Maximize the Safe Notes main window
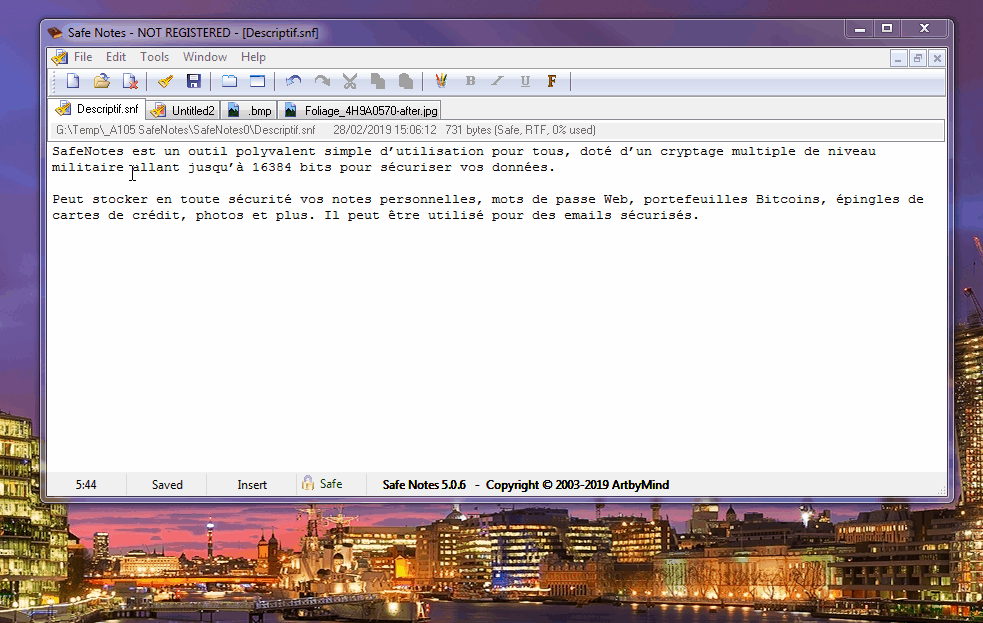 pos(886,28)
